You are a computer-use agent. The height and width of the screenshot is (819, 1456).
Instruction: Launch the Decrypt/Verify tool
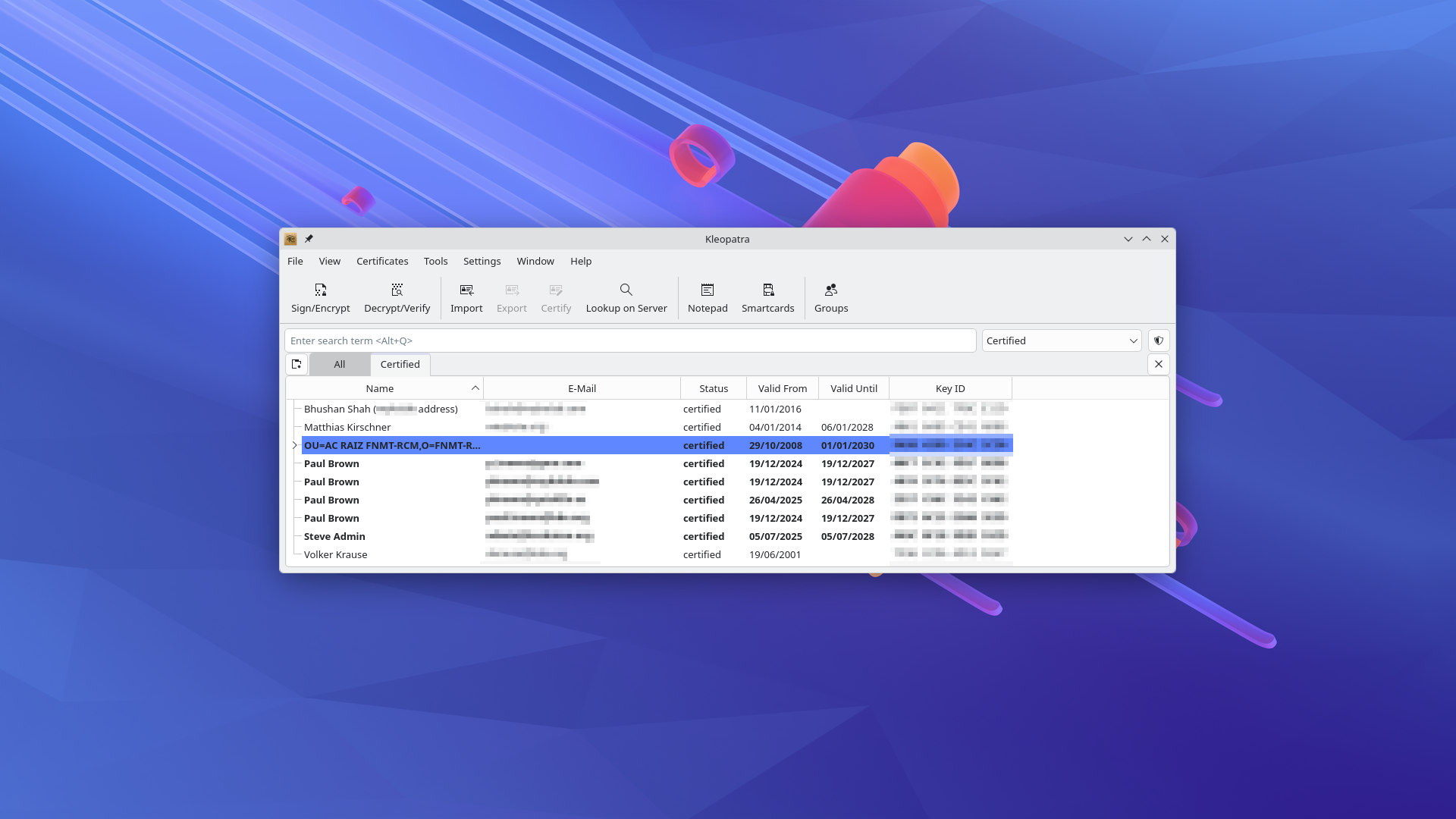tap(397, 297)
